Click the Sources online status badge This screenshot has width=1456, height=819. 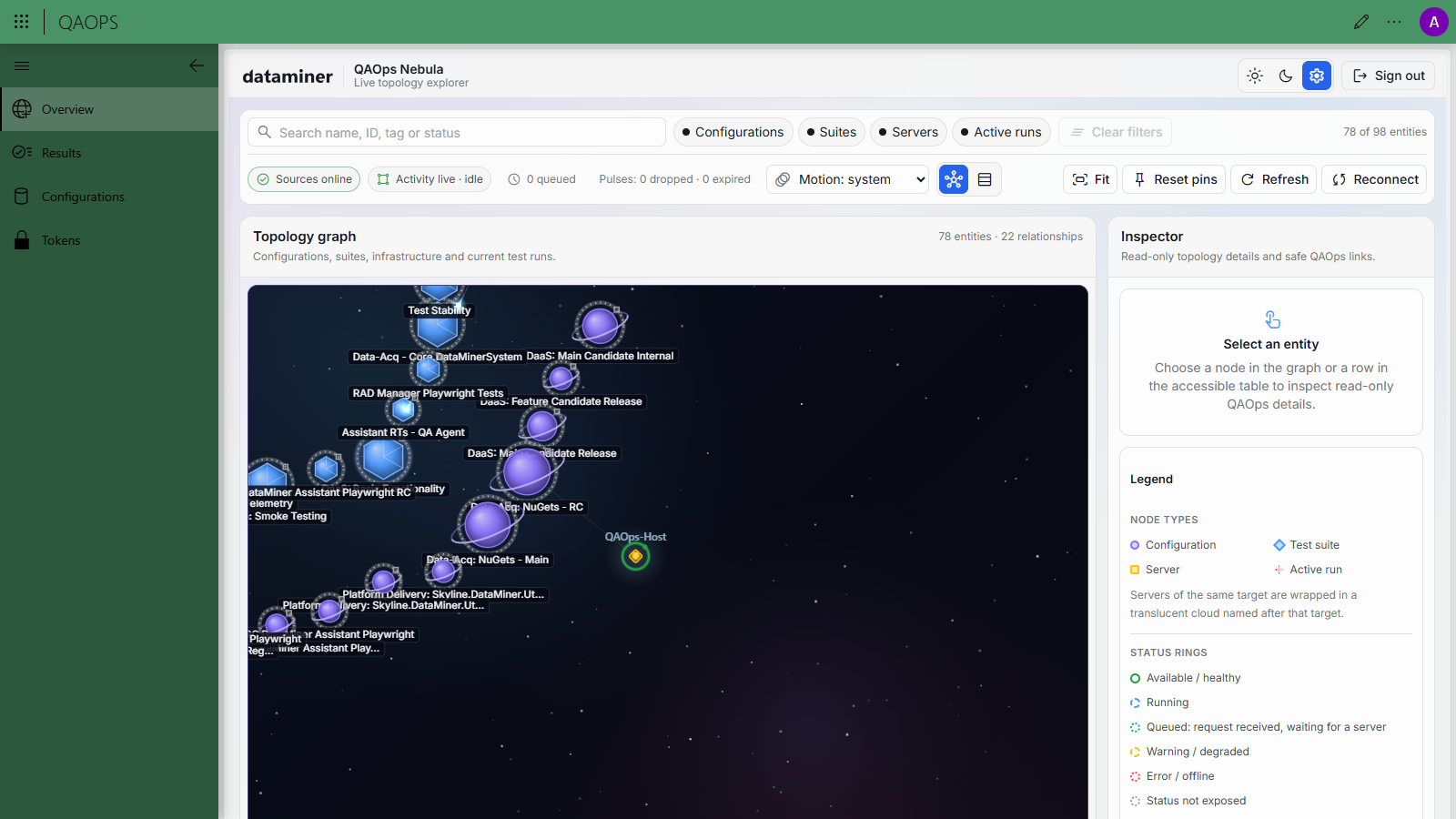(304, 179)
